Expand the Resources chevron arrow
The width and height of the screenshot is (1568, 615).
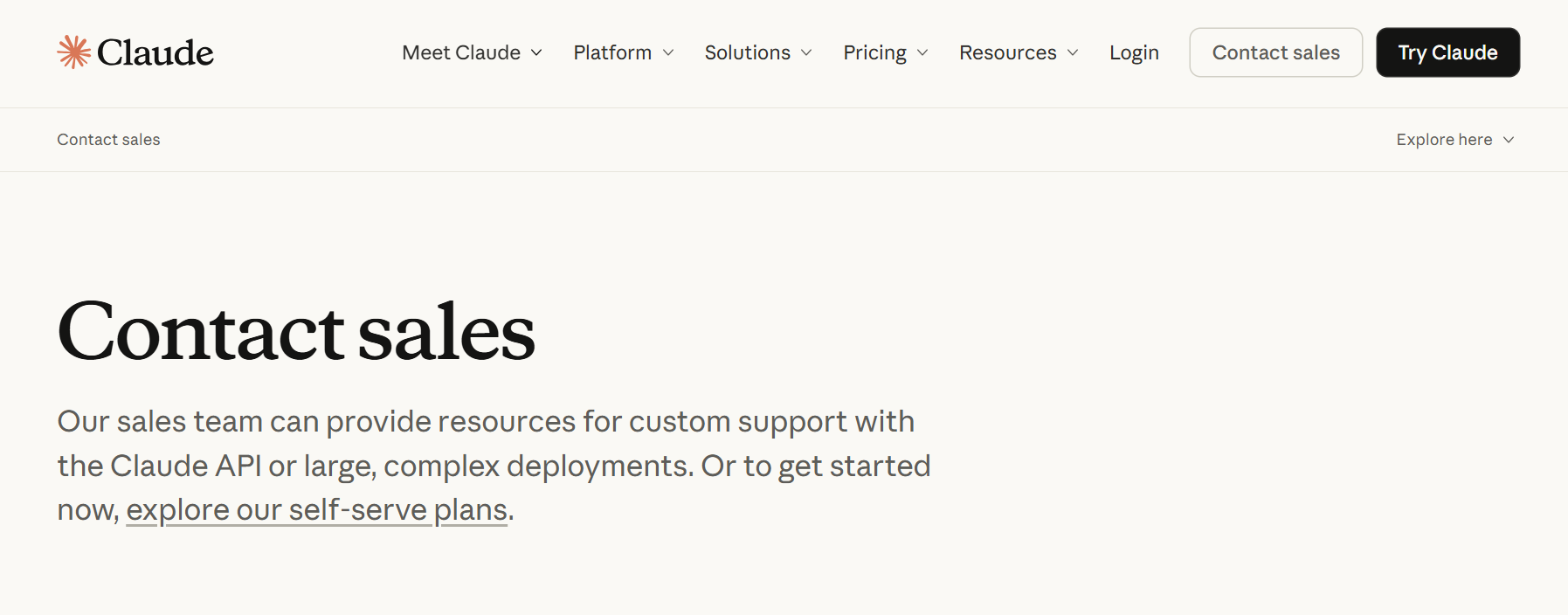[x=1073, y=53]
